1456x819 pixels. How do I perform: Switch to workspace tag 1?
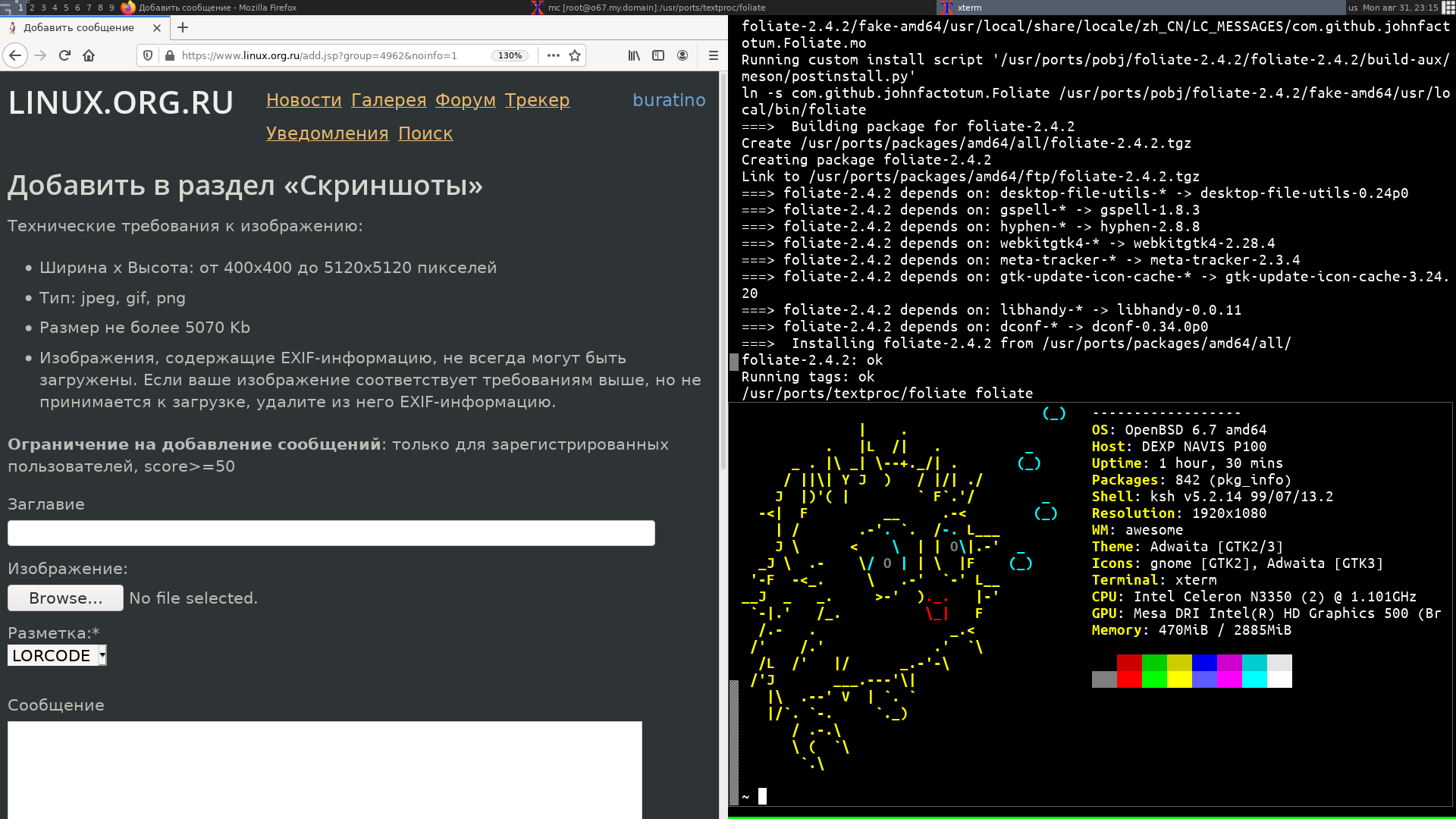[x=20, y=8]
